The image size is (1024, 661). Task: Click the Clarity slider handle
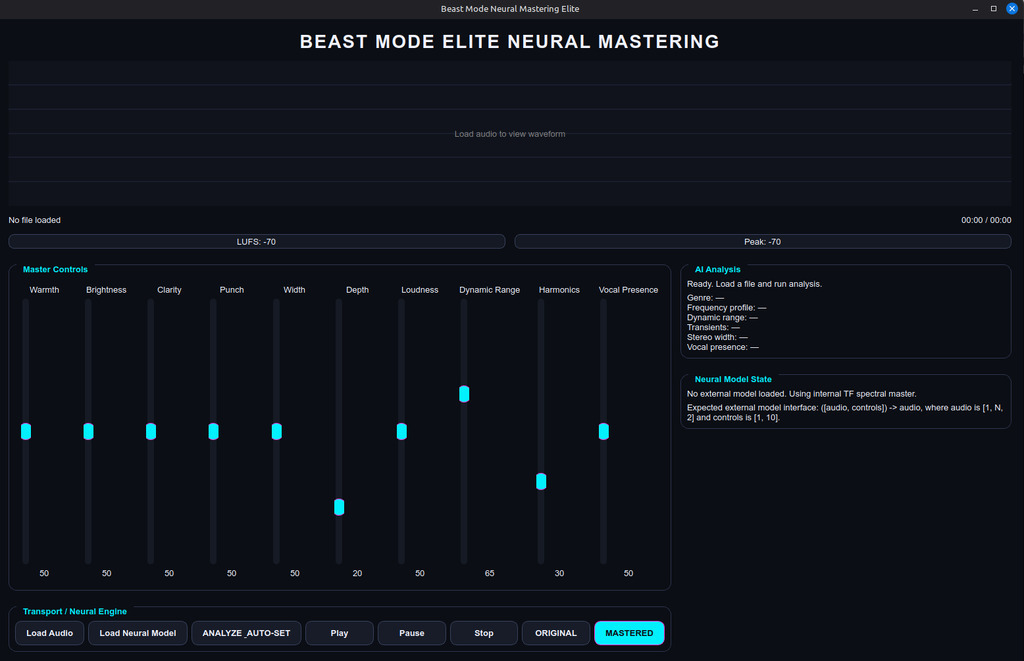click(151, 431)
